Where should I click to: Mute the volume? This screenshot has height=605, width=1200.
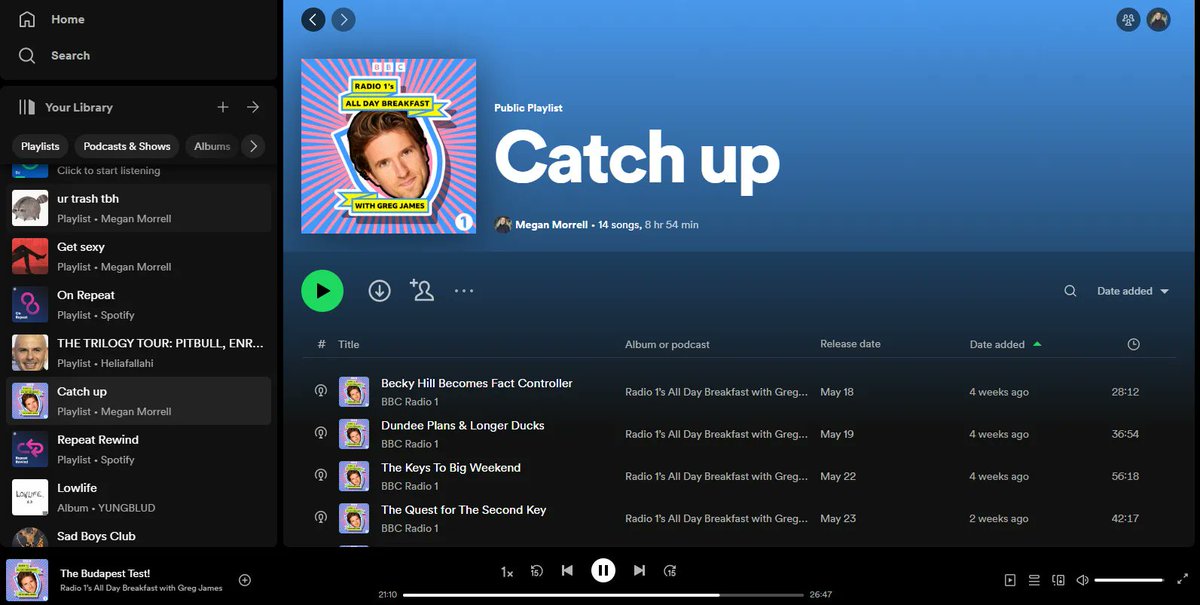coord(1082,580)
